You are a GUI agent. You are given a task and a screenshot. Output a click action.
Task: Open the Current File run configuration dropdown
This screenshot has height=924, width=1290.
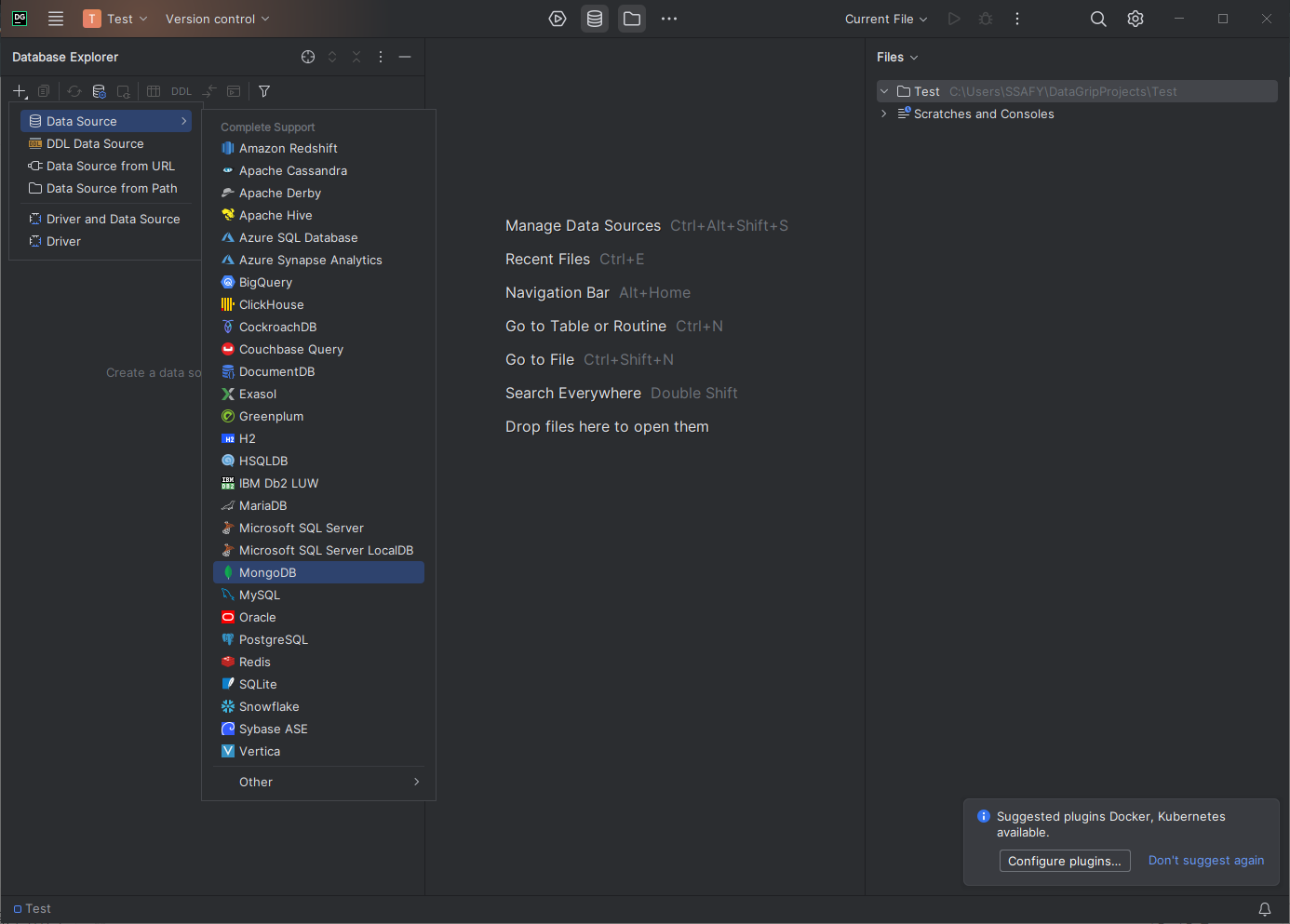pyautogui.click(x=886, y=19)
